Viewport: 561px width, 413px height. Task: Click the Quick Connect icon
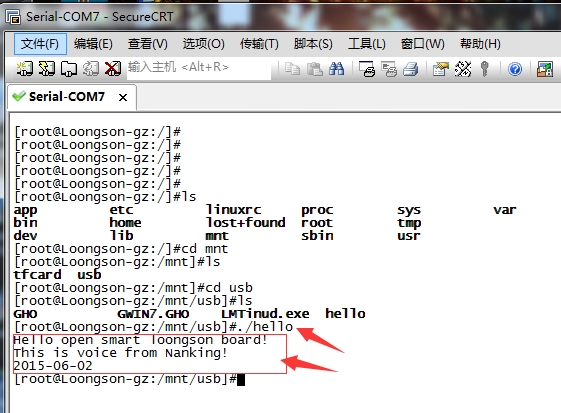tap(47, 68)
